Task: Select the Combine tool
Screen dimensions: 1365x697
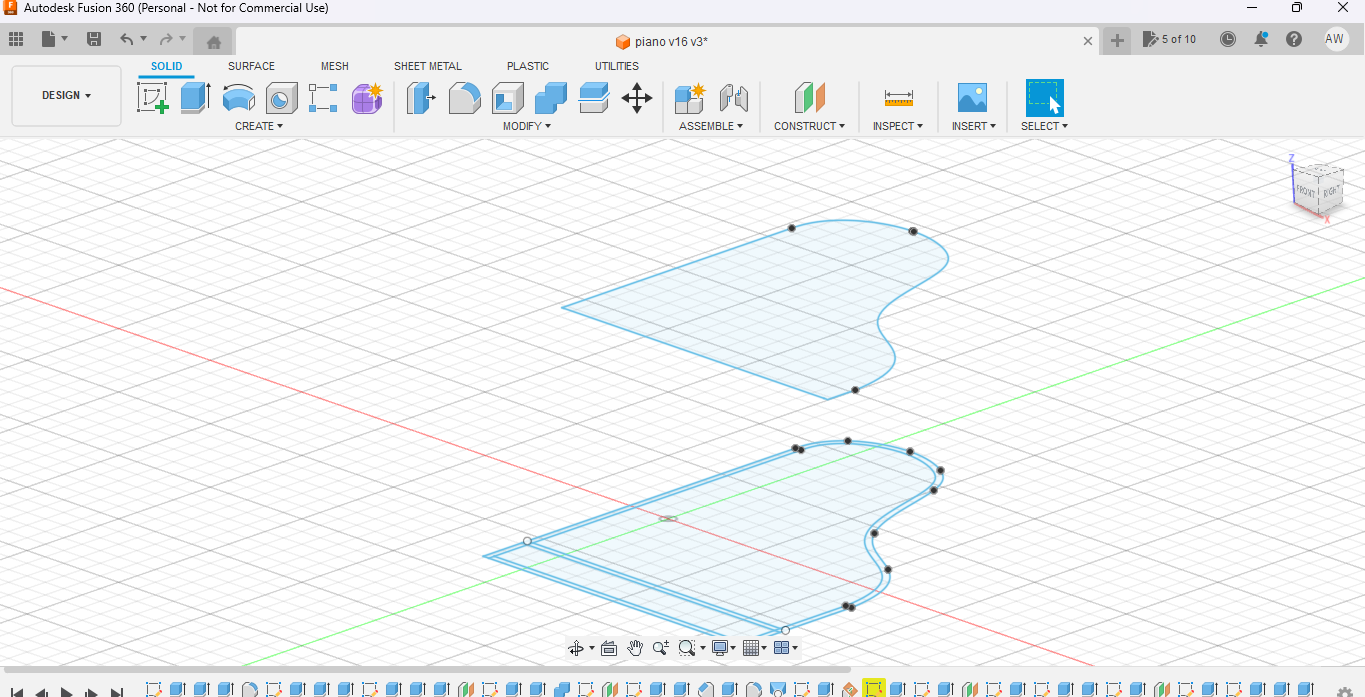Action: (x=550, y=98)
